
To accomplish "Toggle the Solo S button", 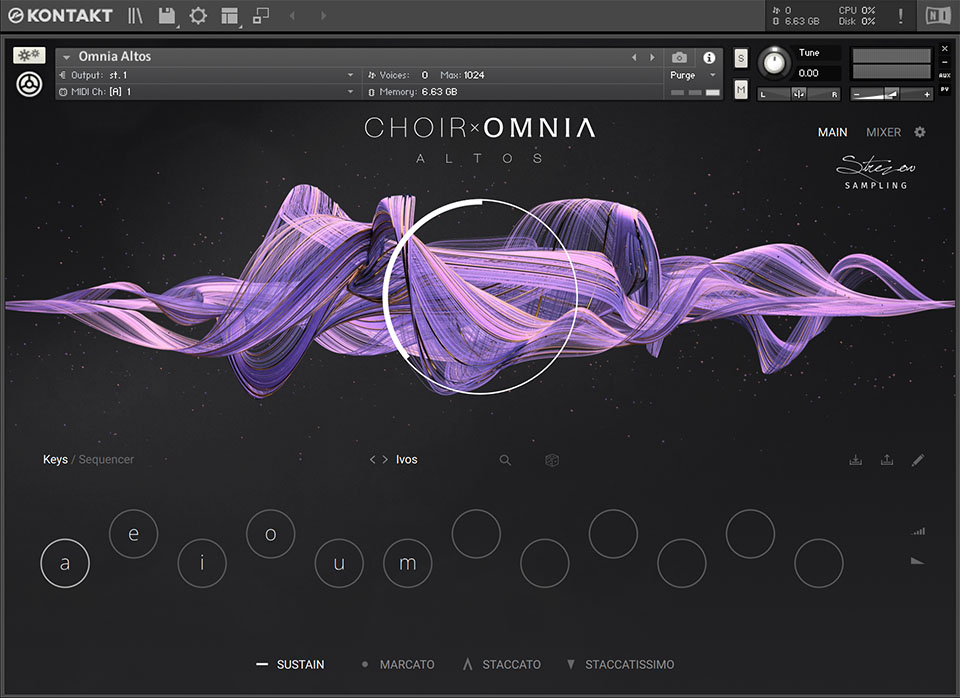I will (741, 58).
